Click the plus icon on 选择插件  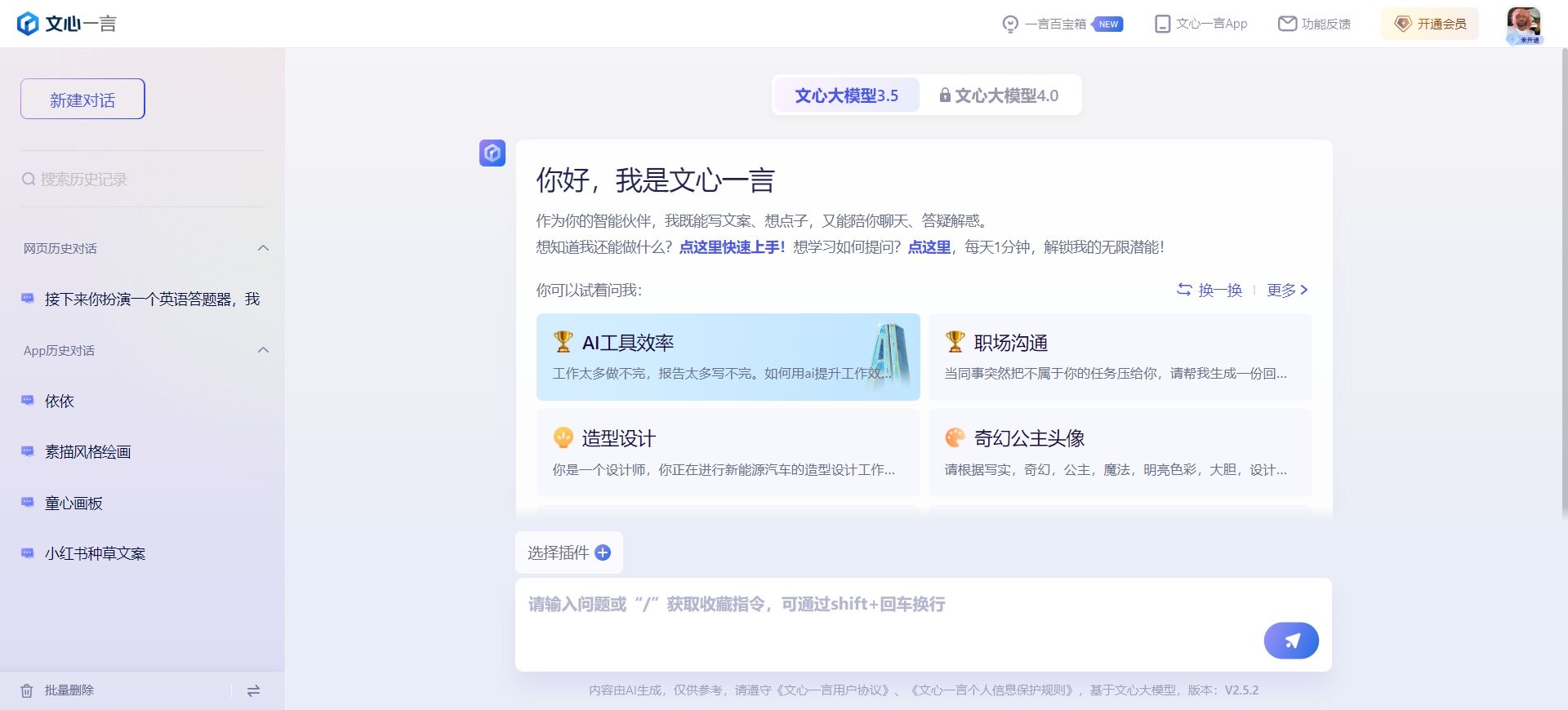click(603, 552)
